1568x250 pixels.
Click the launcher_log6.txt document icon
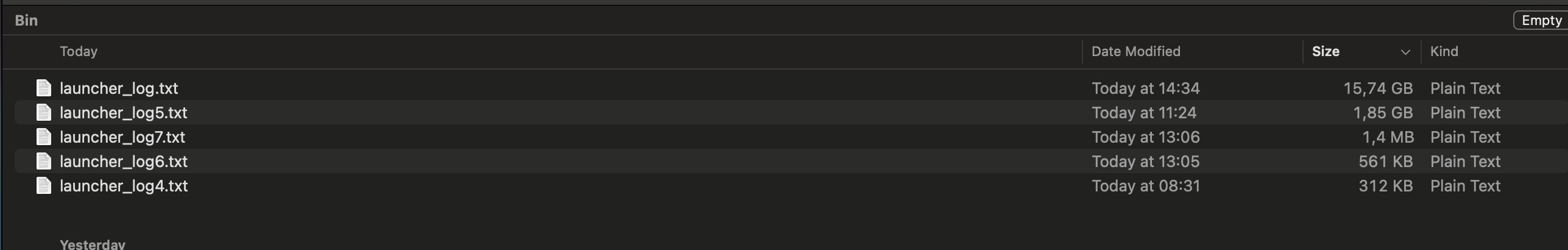(44, 162)
